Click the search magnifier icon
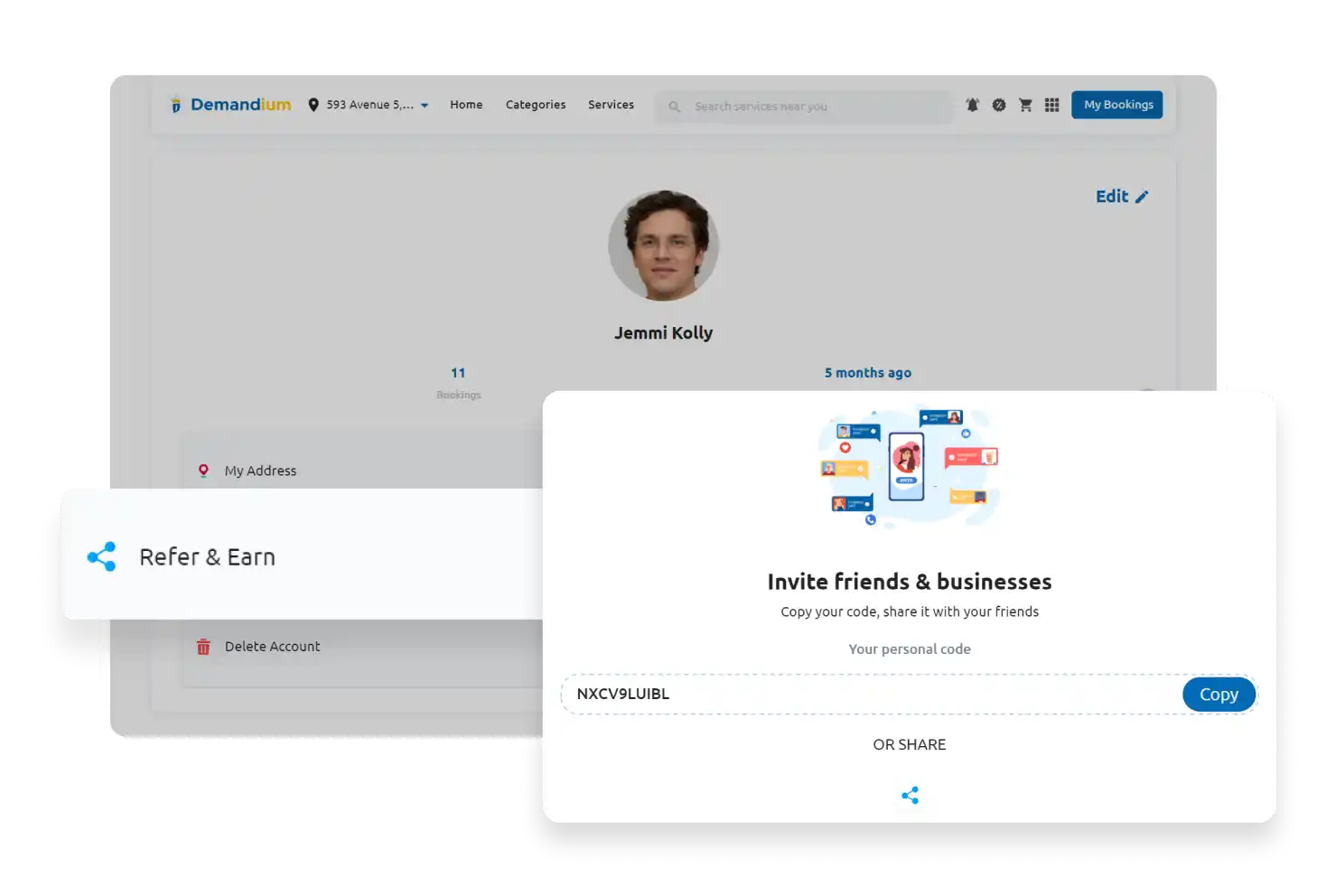1326x896 pixels. [674, 107]
